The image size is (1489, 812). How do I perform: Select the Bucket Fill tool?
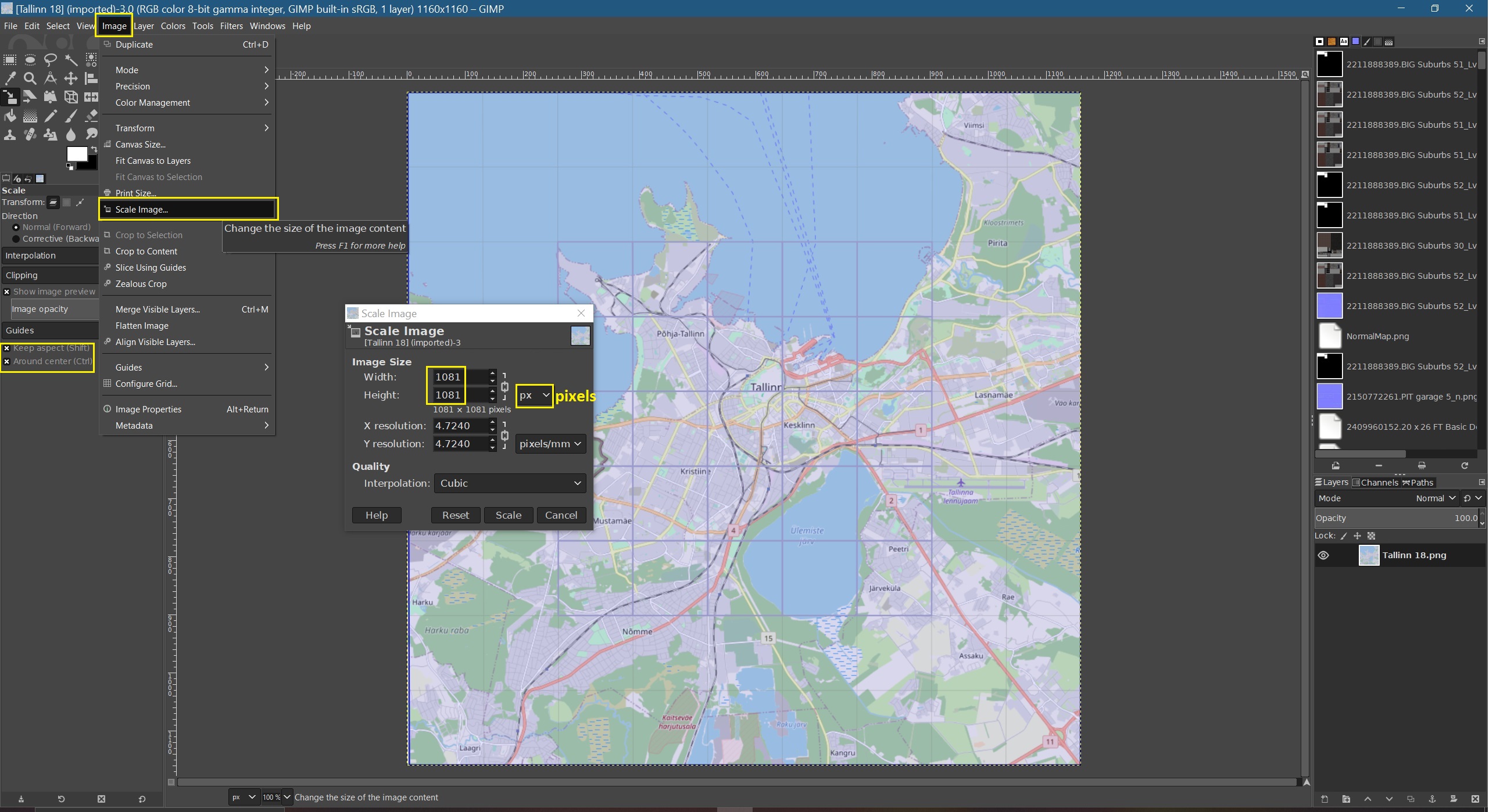(x=10, y=116)
